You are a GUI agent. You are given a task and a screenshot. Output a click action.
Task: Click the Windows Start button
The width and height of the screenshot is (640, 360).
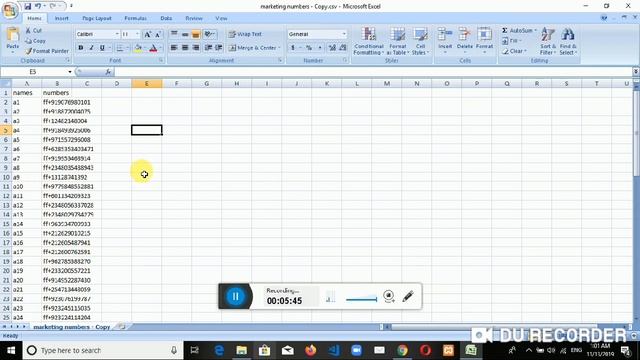(11, 350)
